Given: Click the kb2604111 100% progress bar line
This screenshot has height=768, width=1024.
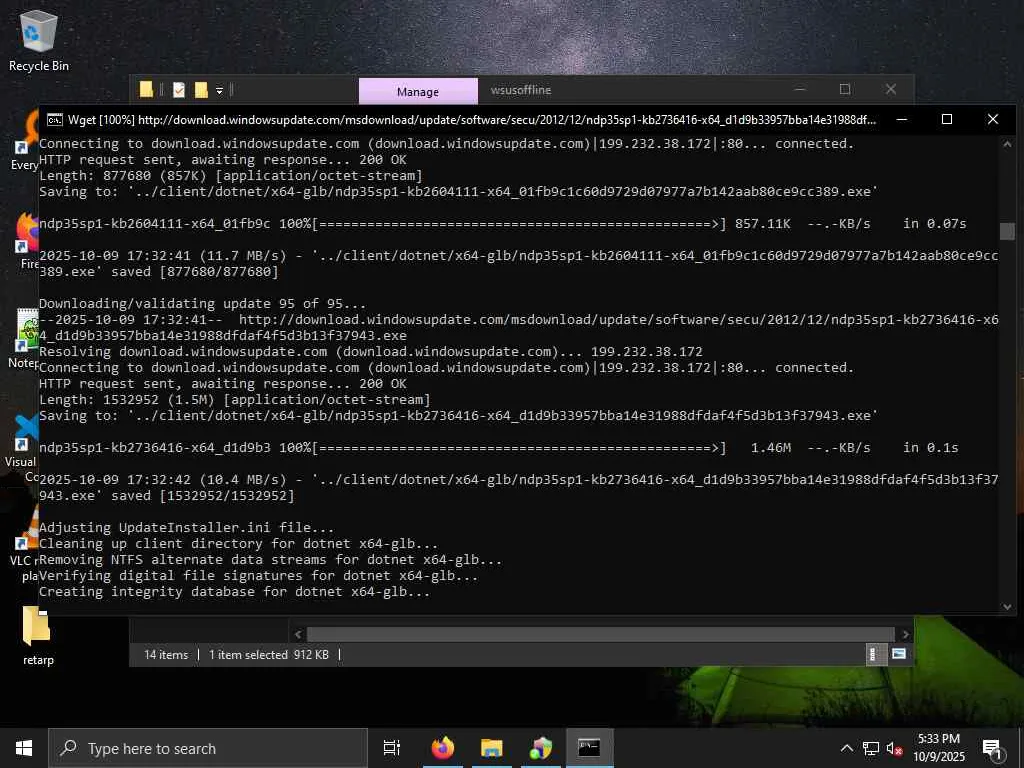Looking at the screenshot, I should 502,224.
